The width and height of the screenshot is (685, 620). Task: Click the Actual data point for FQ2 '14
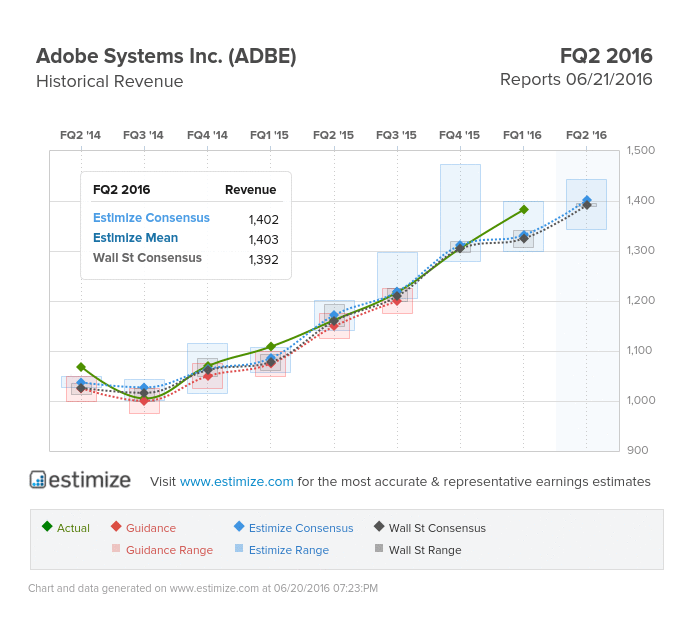tap(81, 367)
